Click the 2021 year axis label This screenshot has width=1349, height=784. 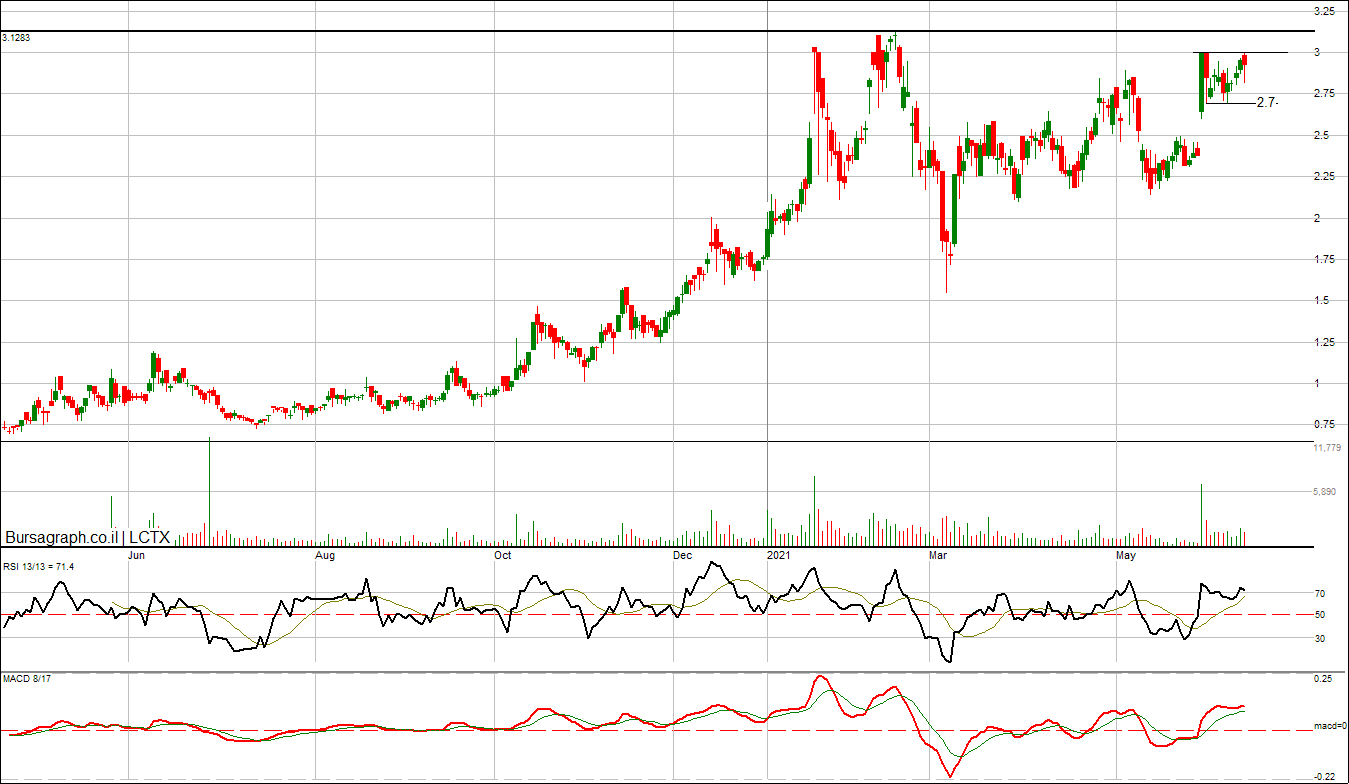tap(779, 554)
